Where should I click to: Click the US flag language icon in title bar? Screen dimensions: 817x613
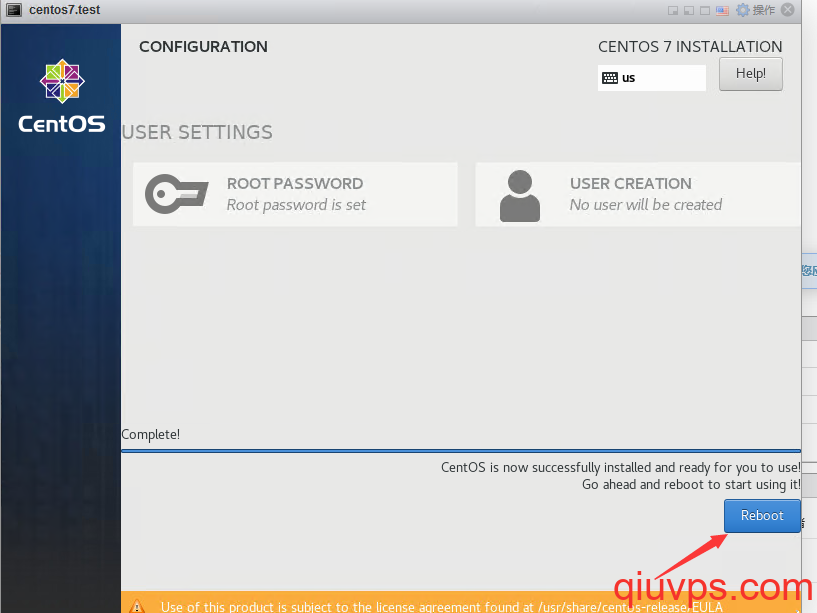722,10
